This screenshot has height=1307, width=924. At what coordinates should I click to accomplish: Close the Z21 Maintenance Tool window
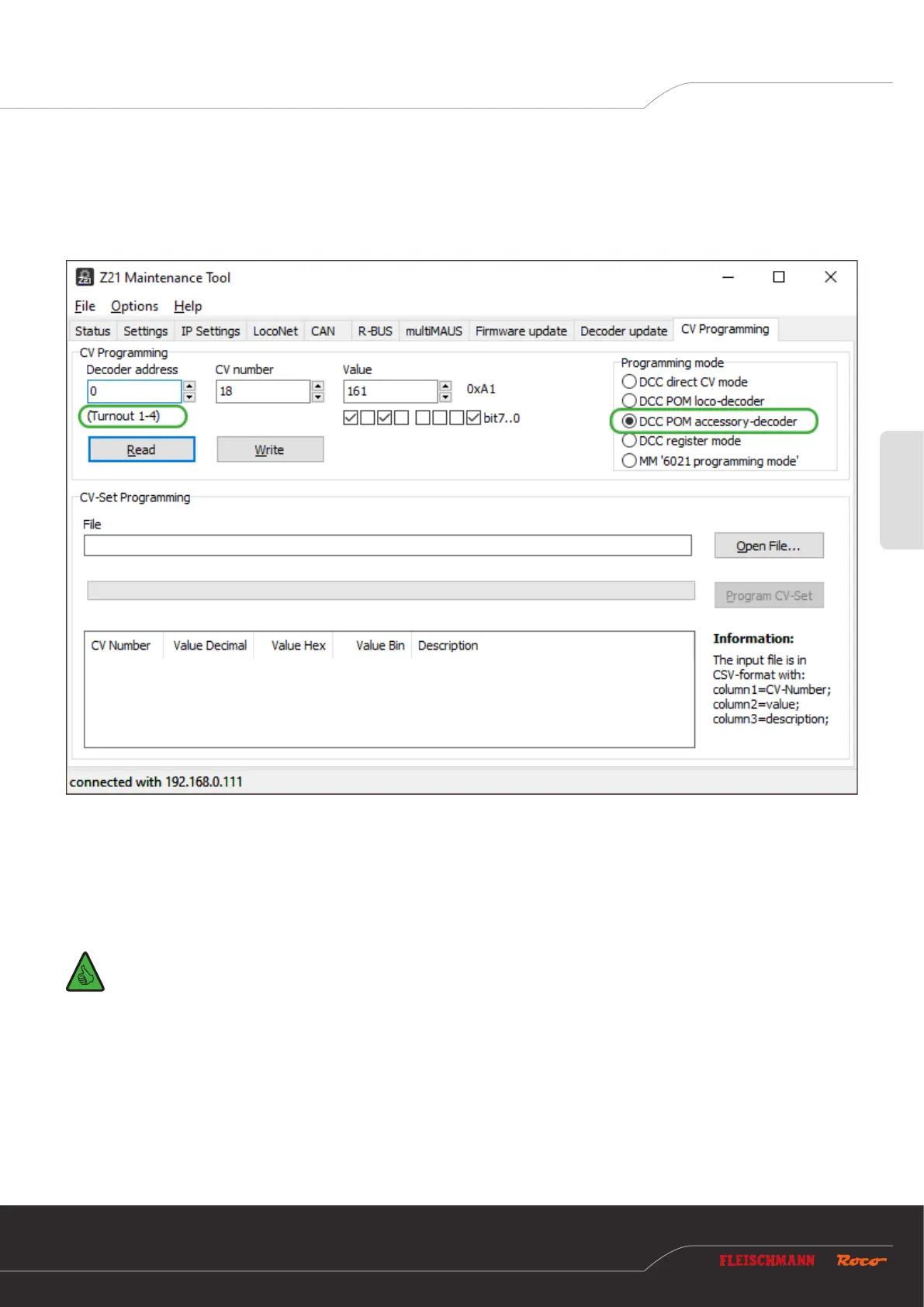pyautogui.click(x=830, y=277)
